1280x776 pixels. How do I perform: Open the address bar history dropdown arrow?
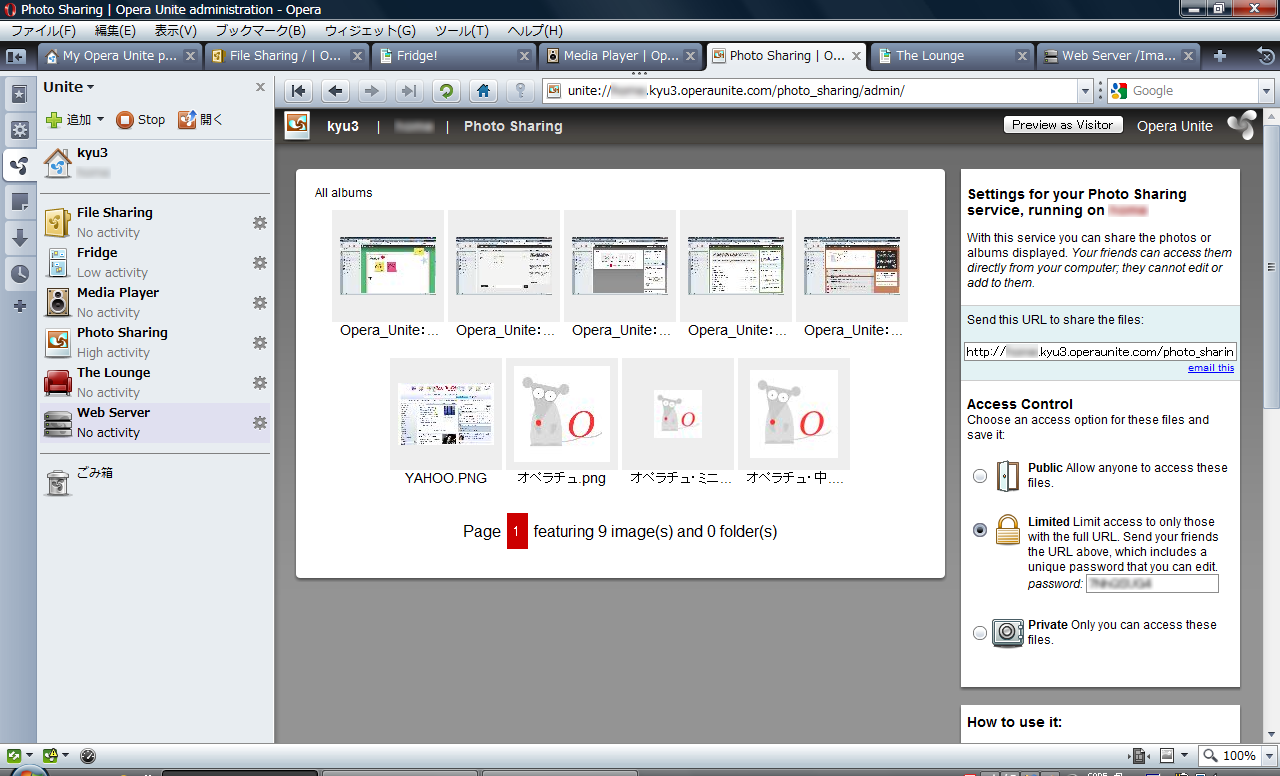[x=1086, y=91]
